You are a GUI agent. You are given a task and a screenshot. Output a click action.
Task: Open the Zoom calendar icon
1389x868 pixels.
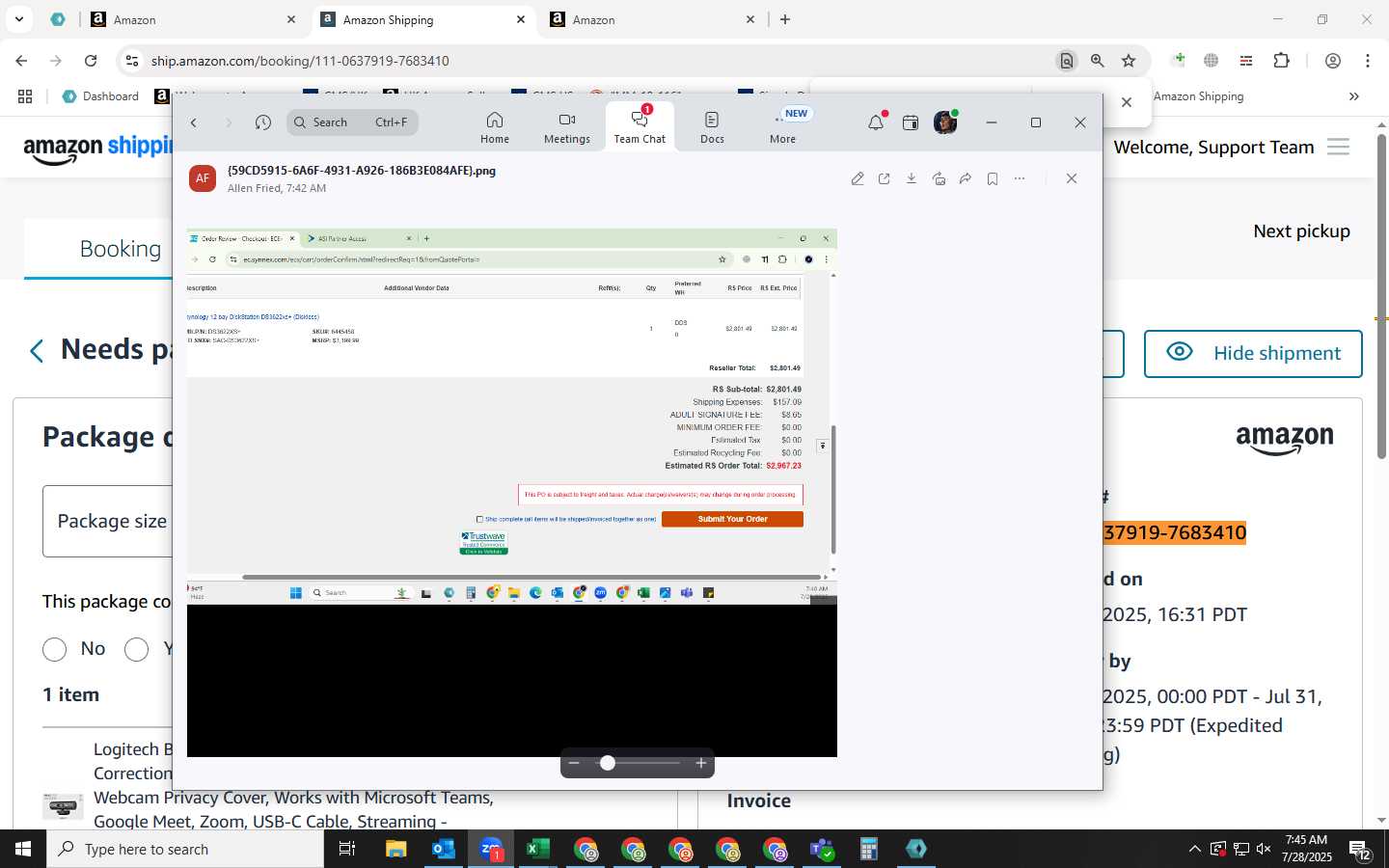pos(911,122)
